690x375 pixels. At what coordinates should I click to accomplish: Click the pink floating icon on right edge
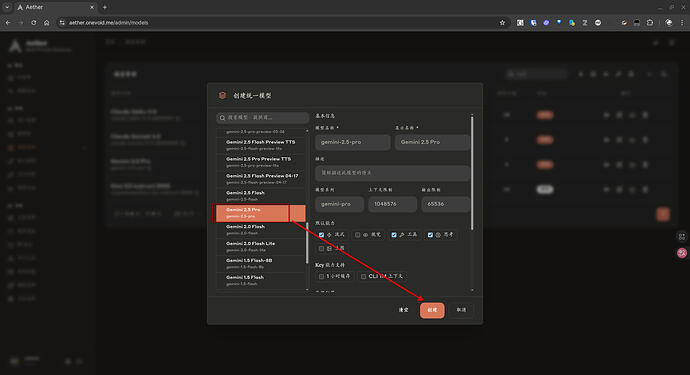682,253
